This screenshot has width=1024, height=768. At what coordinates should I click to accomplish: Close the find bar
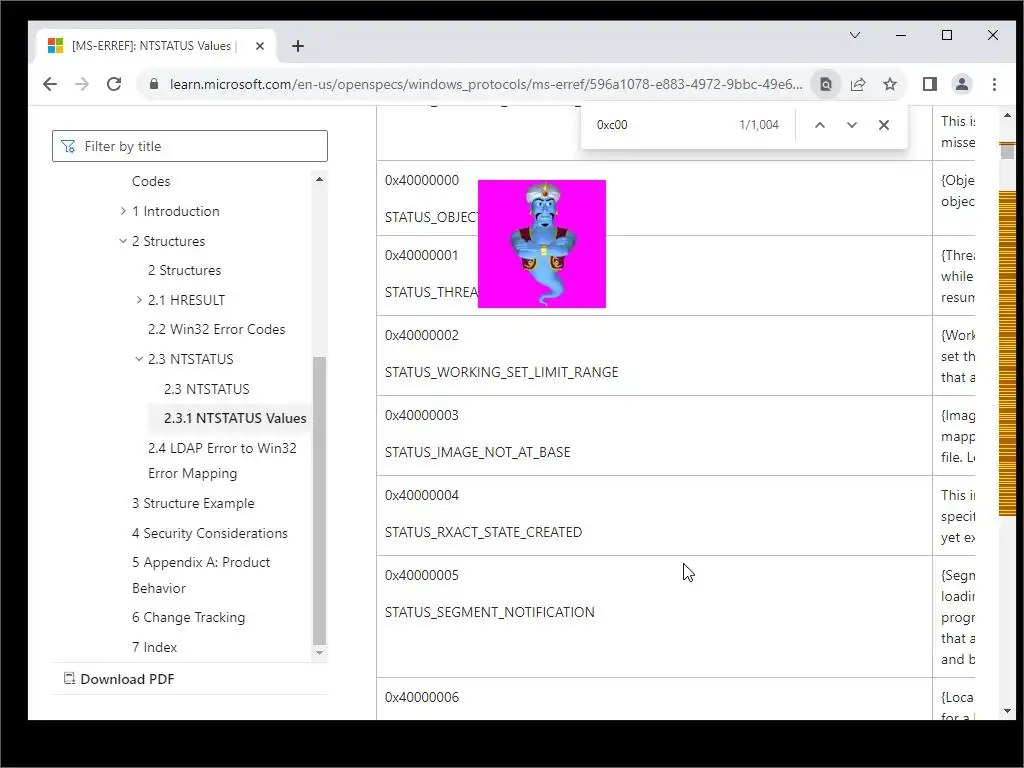point(884,125)
